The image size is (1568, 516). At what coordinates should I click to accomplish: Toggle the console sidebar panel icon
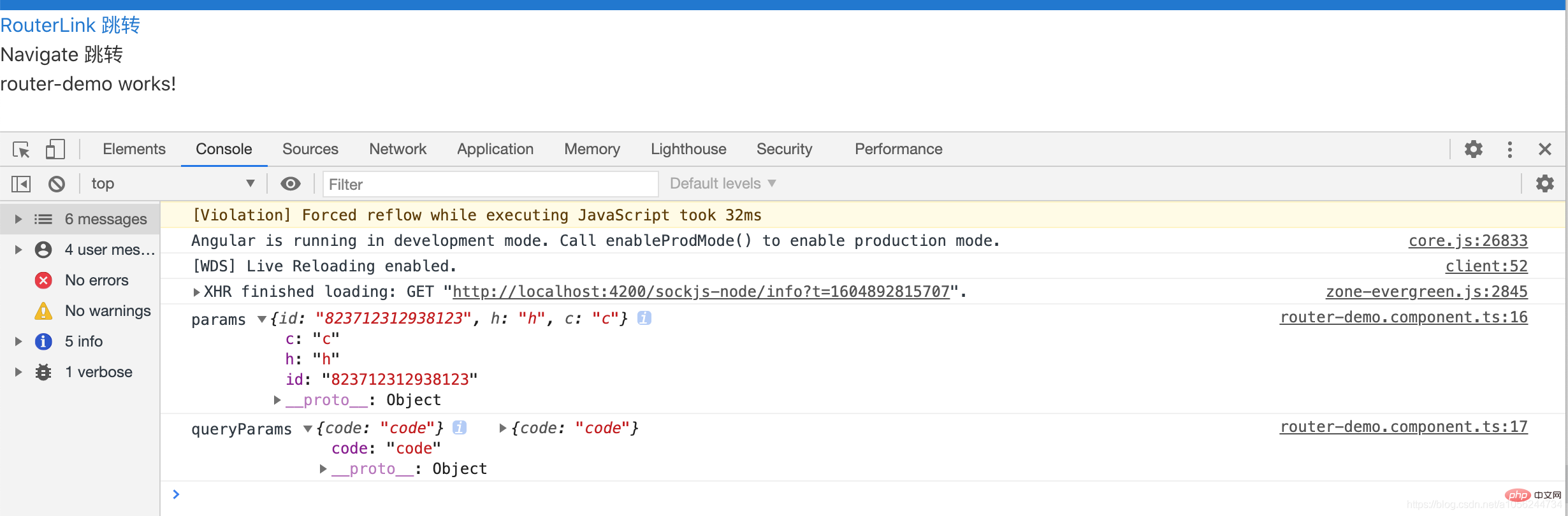21,184
